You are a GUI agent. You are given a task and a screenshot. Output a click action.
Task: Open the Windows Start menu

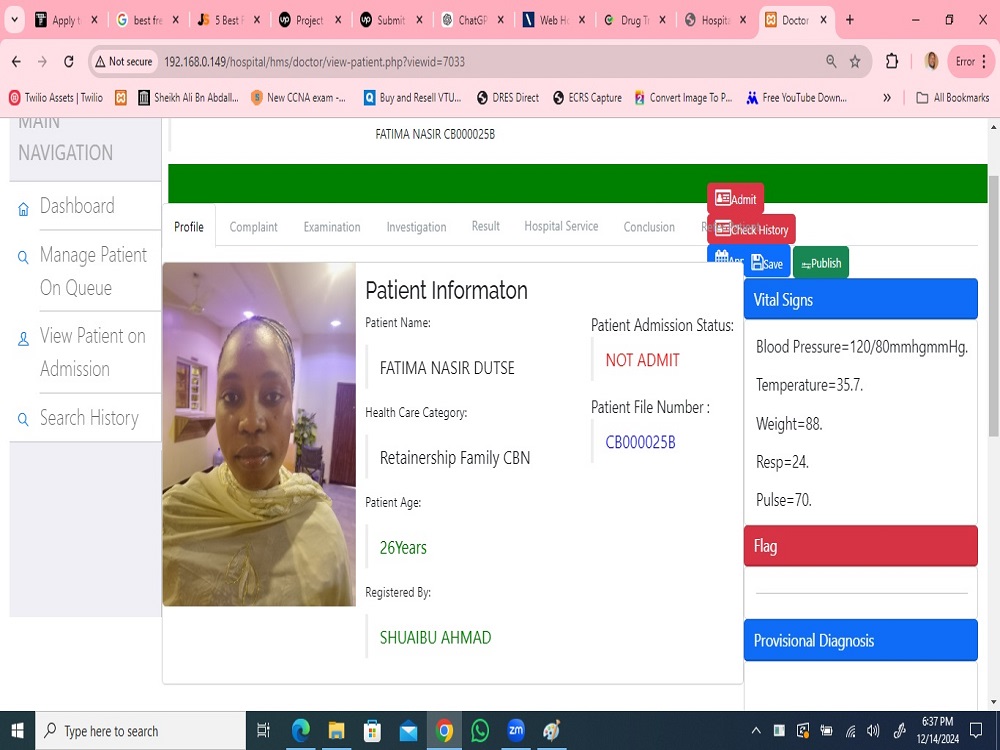[x=17, y=731]
